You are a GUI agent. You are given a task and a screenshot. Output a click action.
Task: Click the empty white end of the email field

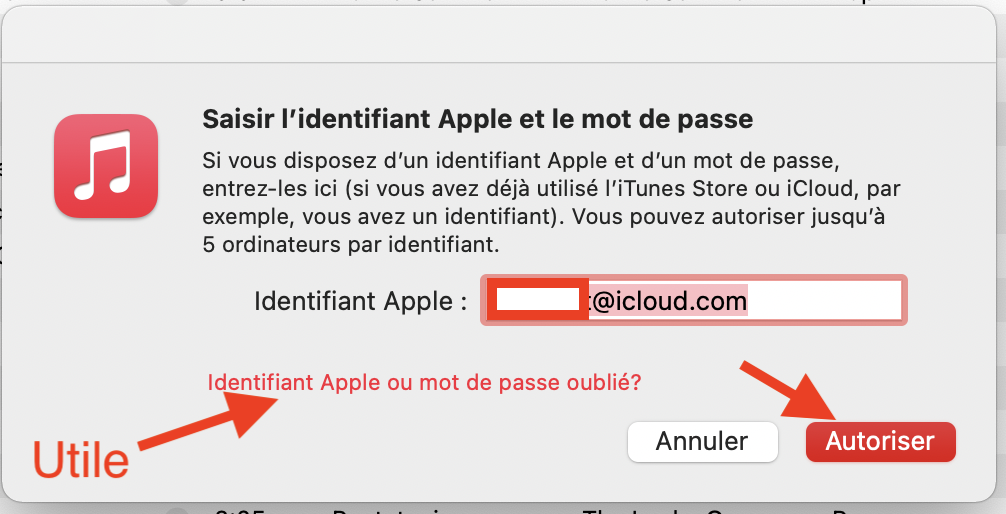[825, 300]
